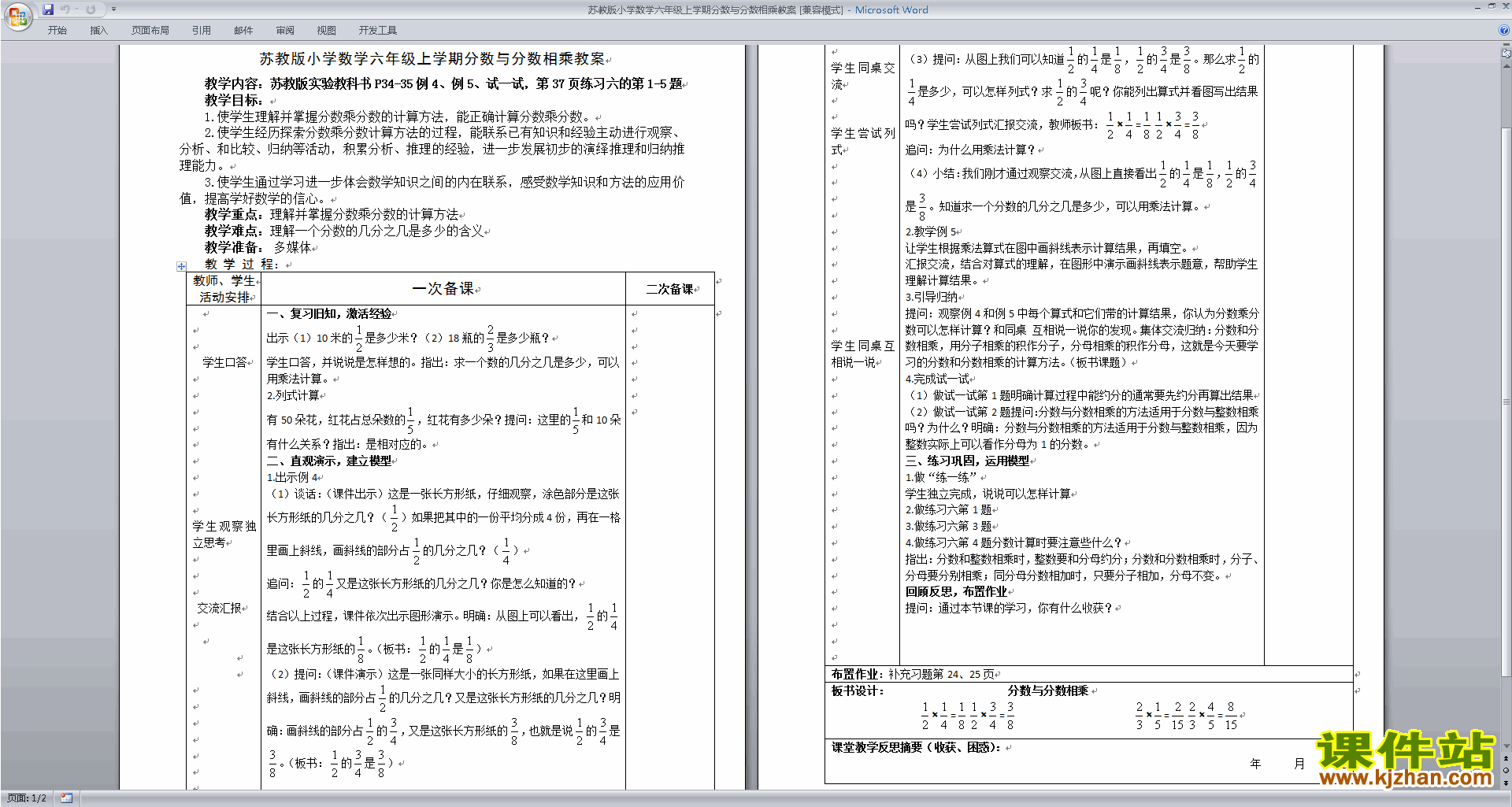Click the 教学准备: 多媒体 line
This screenshot has height=807, width=1512.
coord(258,247)
